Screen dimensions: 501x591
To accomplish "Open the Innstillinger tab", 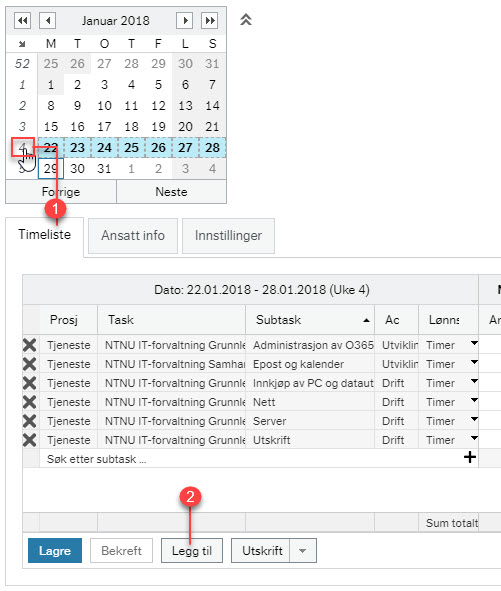I will pos(228,236).
